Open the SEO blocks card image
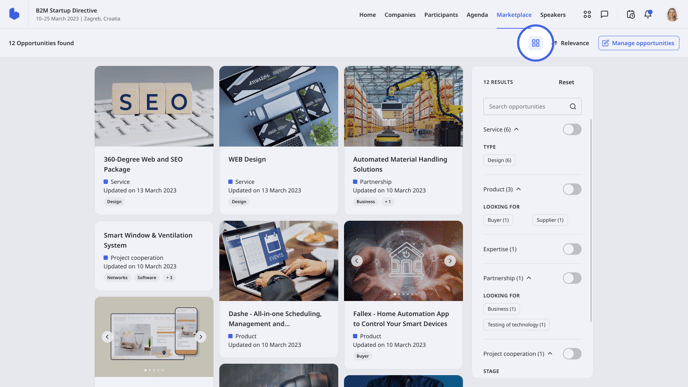 click(154, 106)
